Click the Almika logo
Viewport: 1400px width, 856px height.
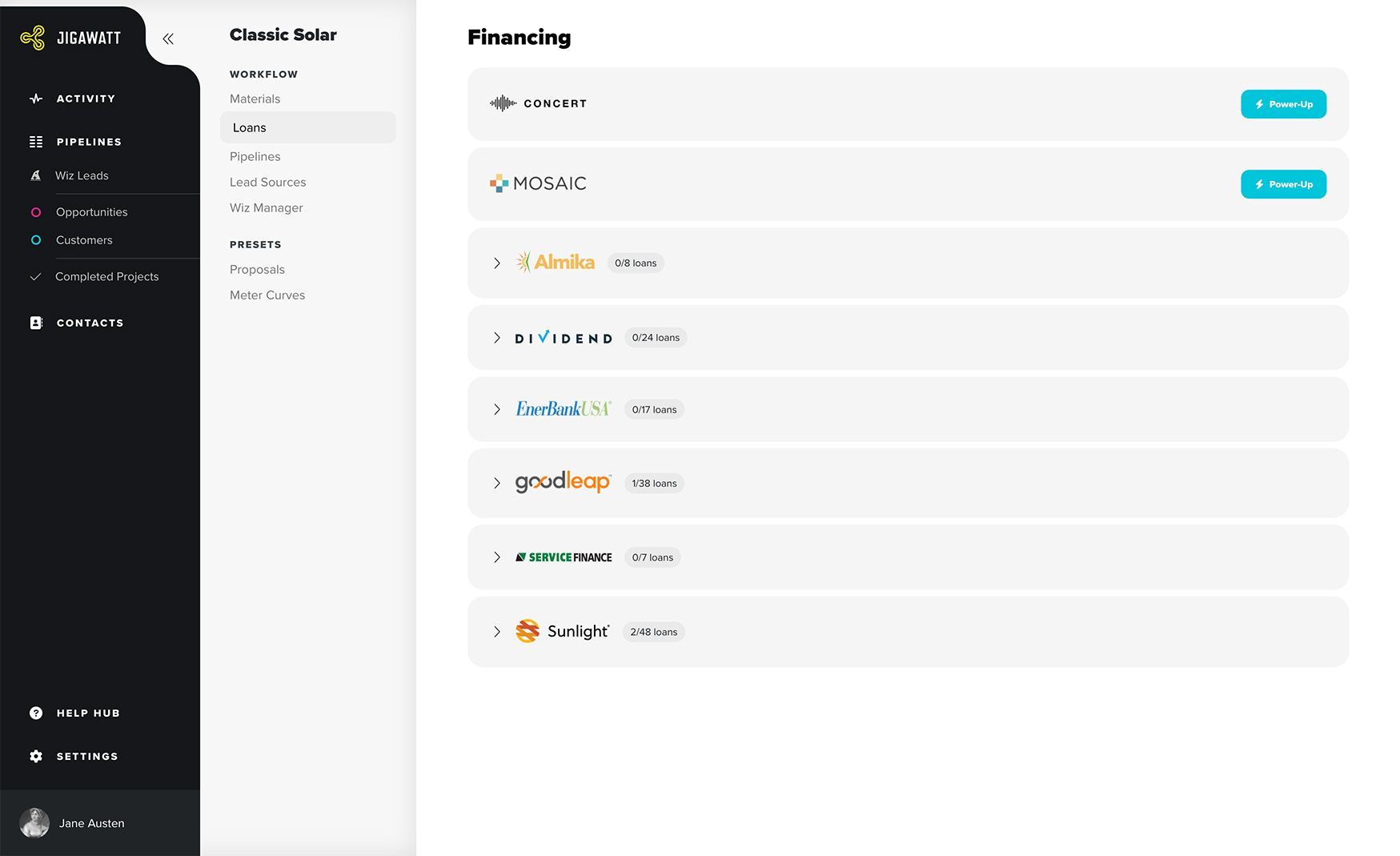pos(555,262)
